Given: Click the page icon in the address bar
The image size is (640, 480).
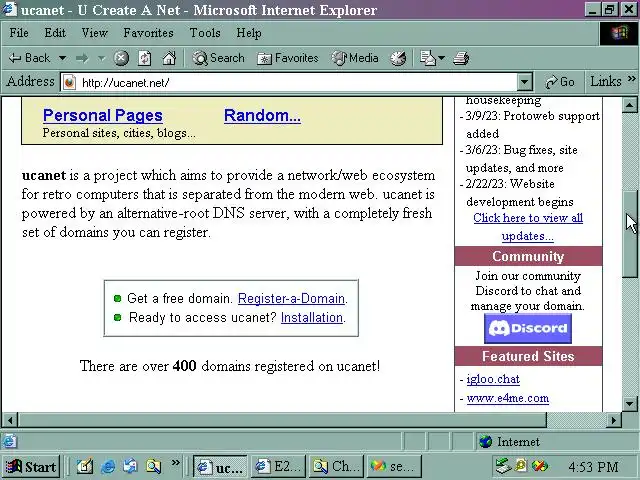Looking at the screenshot, I should (x=69, y=82).
